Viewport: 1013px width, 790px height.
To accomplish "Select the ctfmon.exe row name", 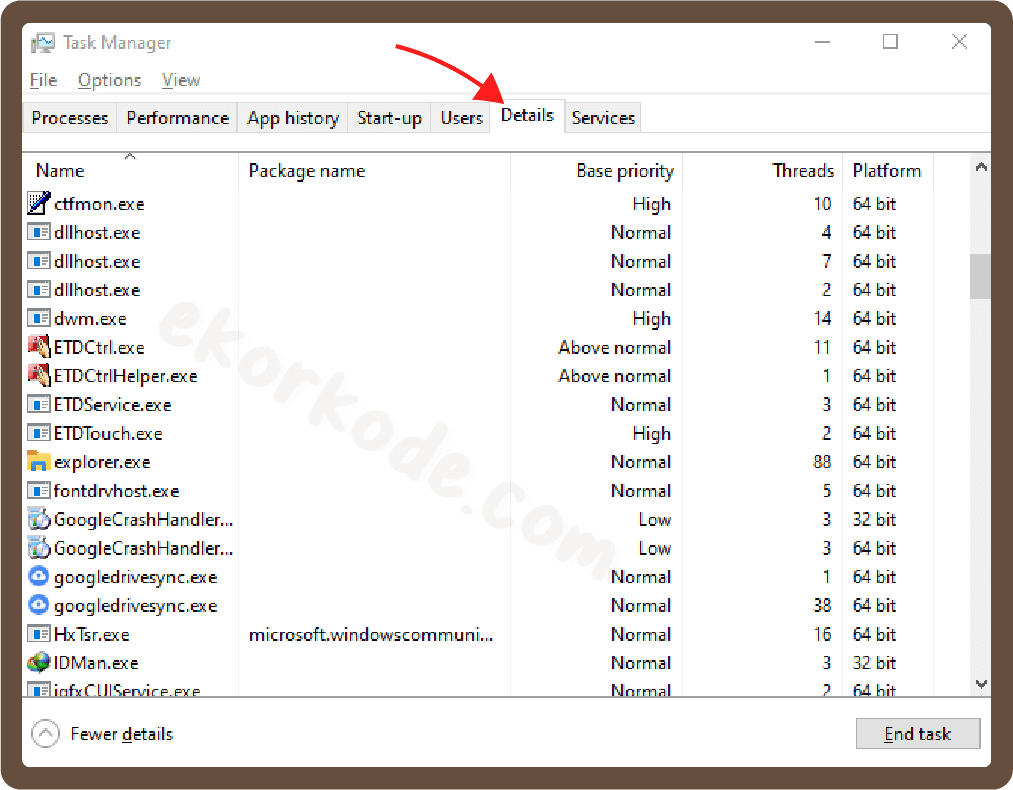I will point(99,203).
